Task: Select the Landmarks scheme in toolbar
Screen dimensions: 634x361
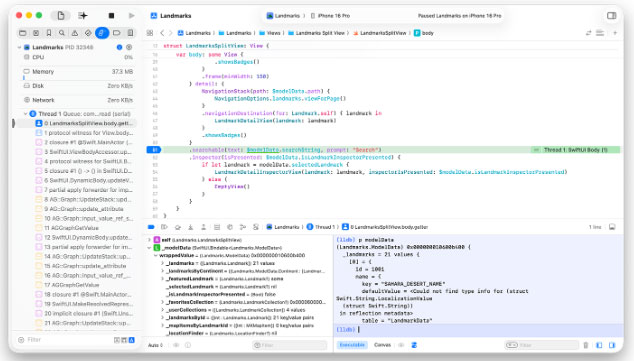Action: pos(283,16)
